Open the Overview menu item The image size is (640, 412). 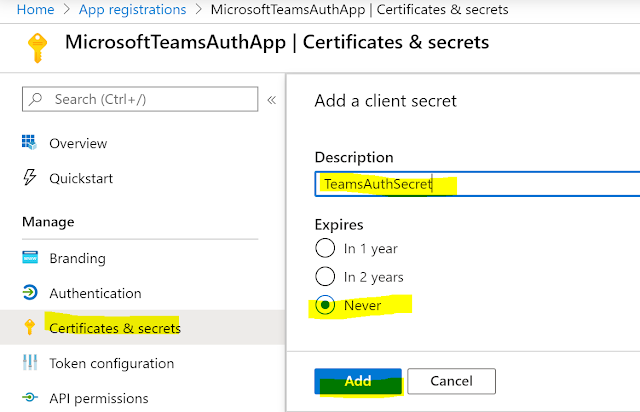pos(78,143)
